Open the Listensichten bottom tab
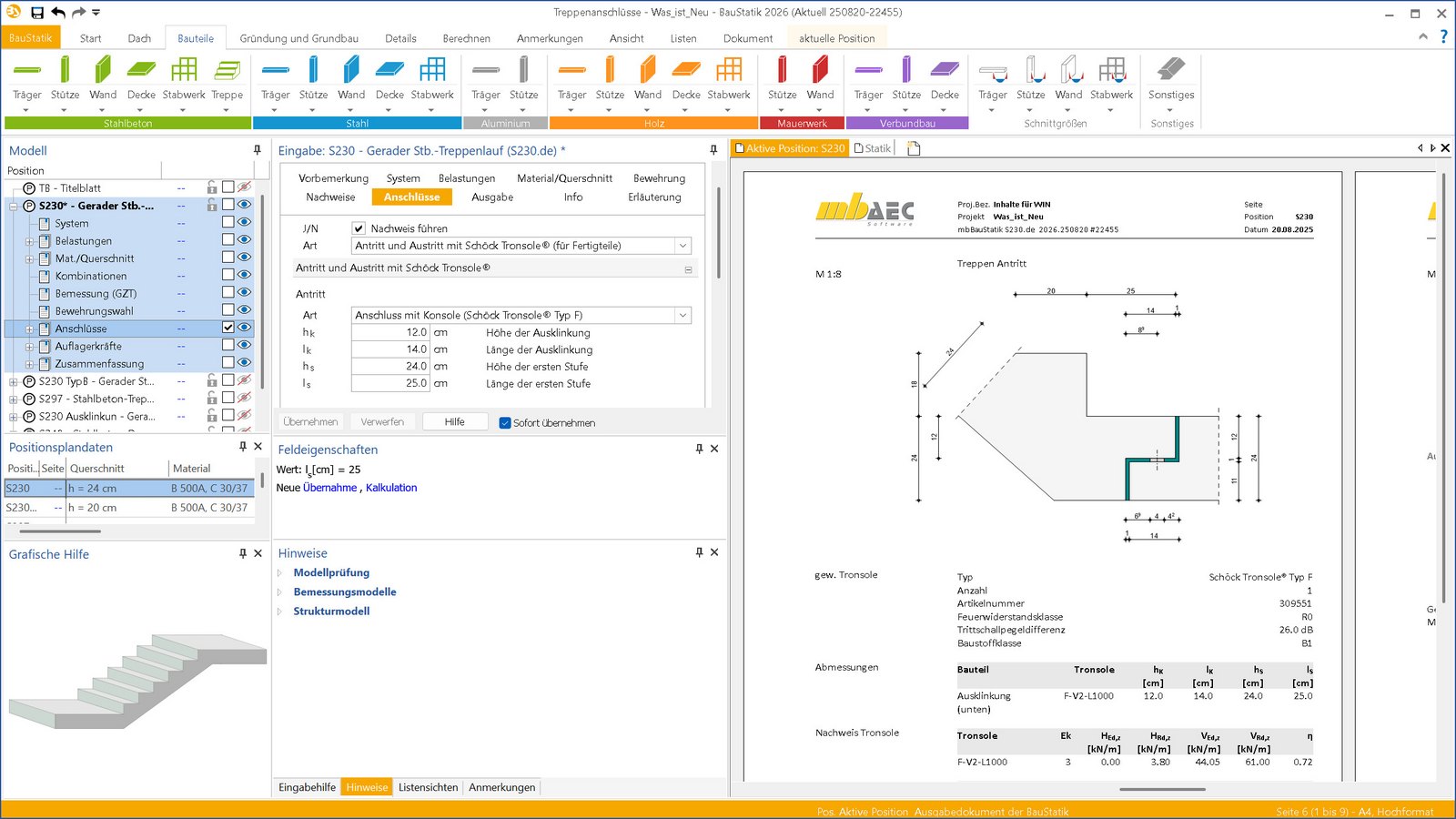 click(x=428, y=787)
